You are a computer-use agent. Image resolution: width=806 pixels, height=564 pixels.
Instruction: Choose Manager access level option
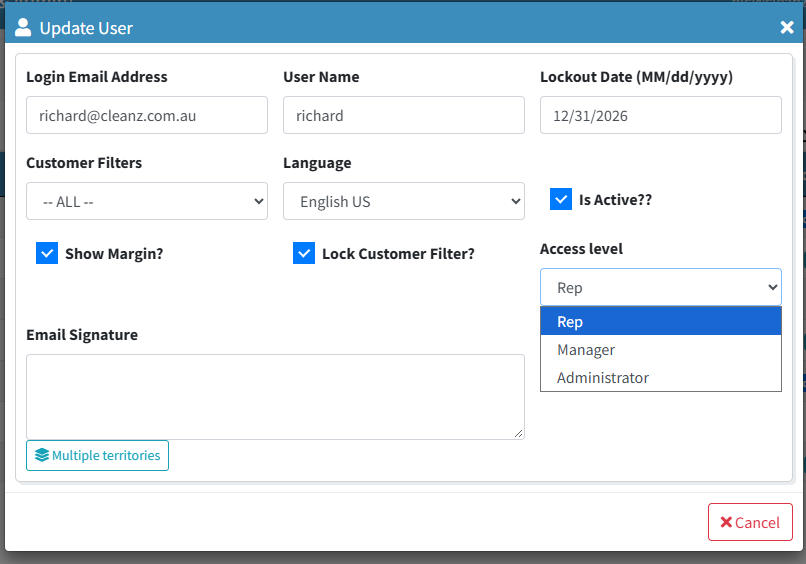tap(661, 350)
